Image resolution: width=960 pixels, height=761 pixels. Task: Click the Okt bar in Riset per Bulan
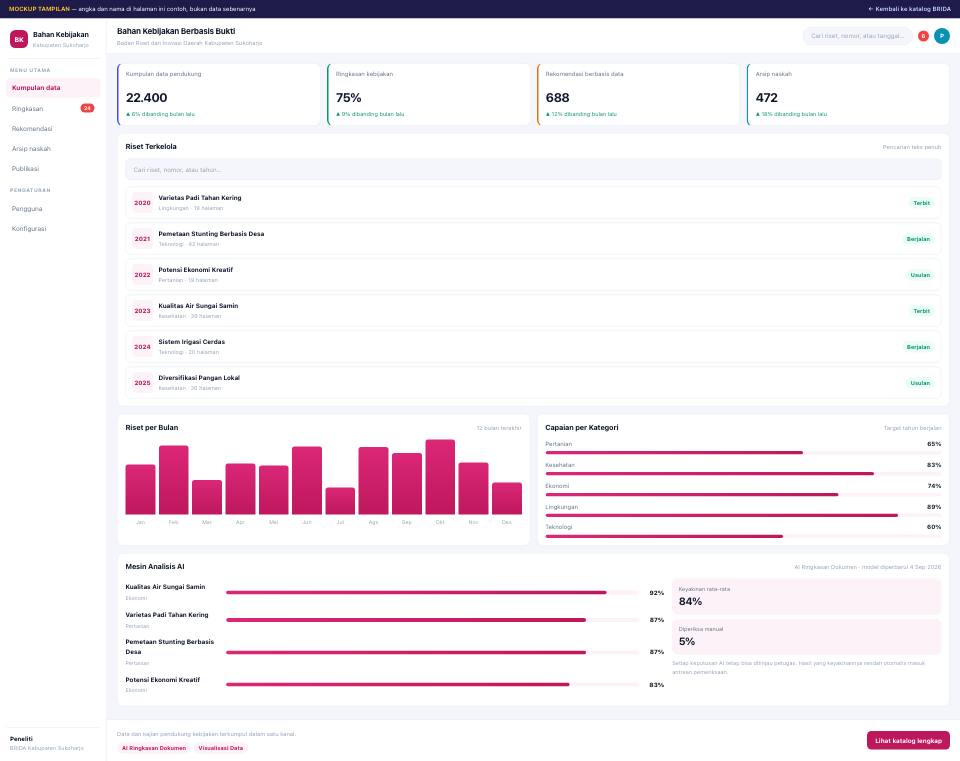tap(440, 477)
